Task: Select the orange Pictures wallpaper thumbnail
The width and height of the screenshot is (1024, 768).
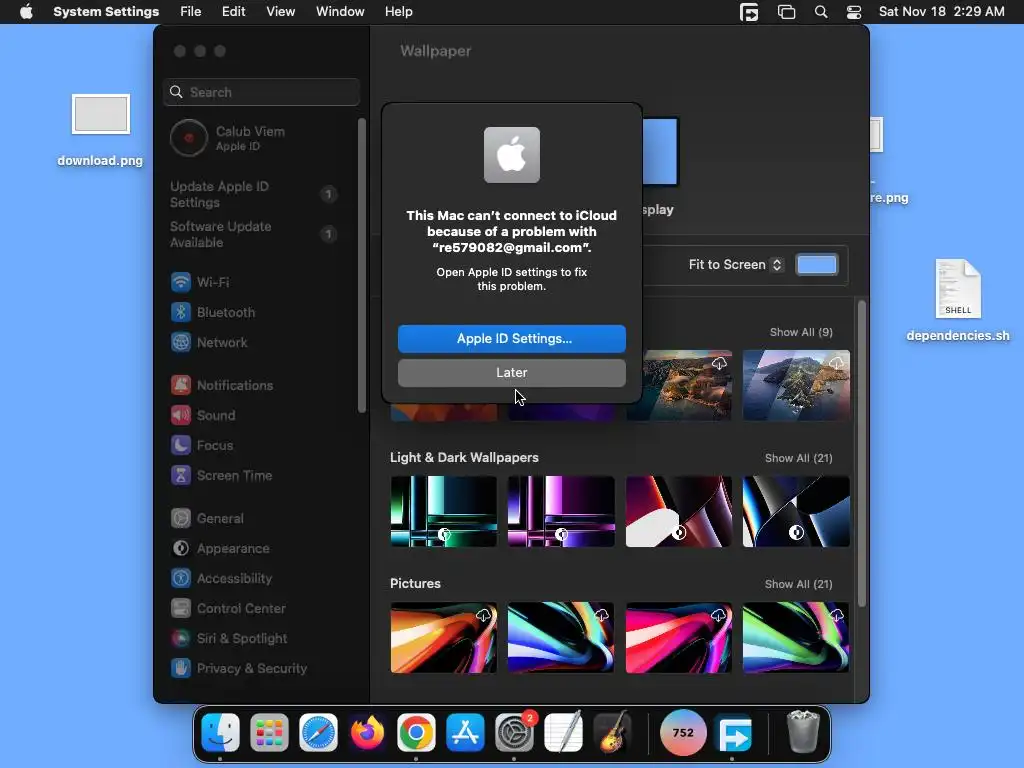Action: click(443, 637)
